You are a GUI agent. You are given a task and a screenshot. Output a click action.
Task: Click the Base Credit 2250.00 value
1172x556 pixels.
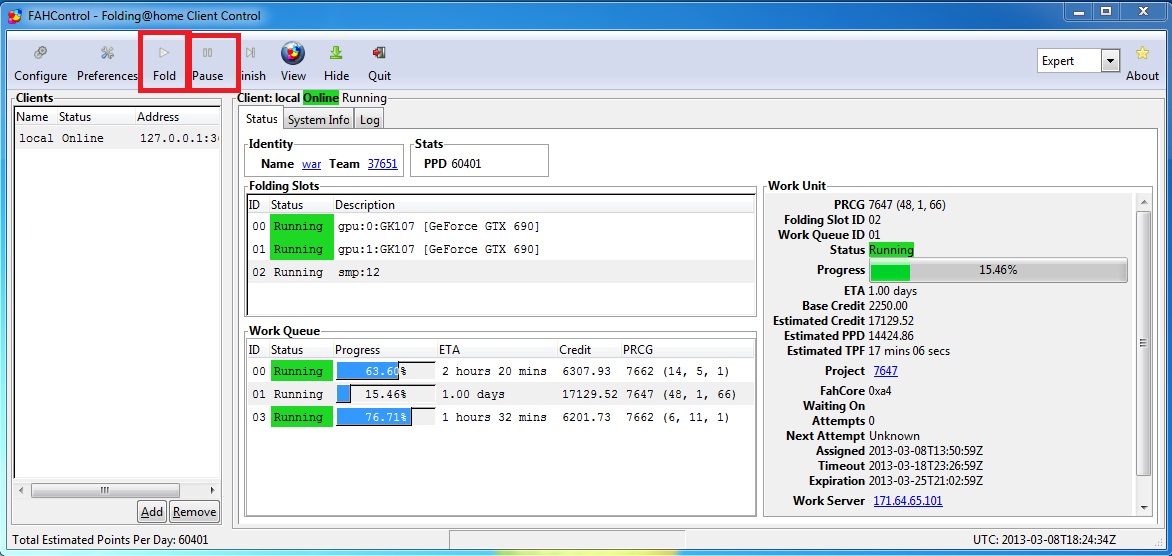tap(888, 306)
